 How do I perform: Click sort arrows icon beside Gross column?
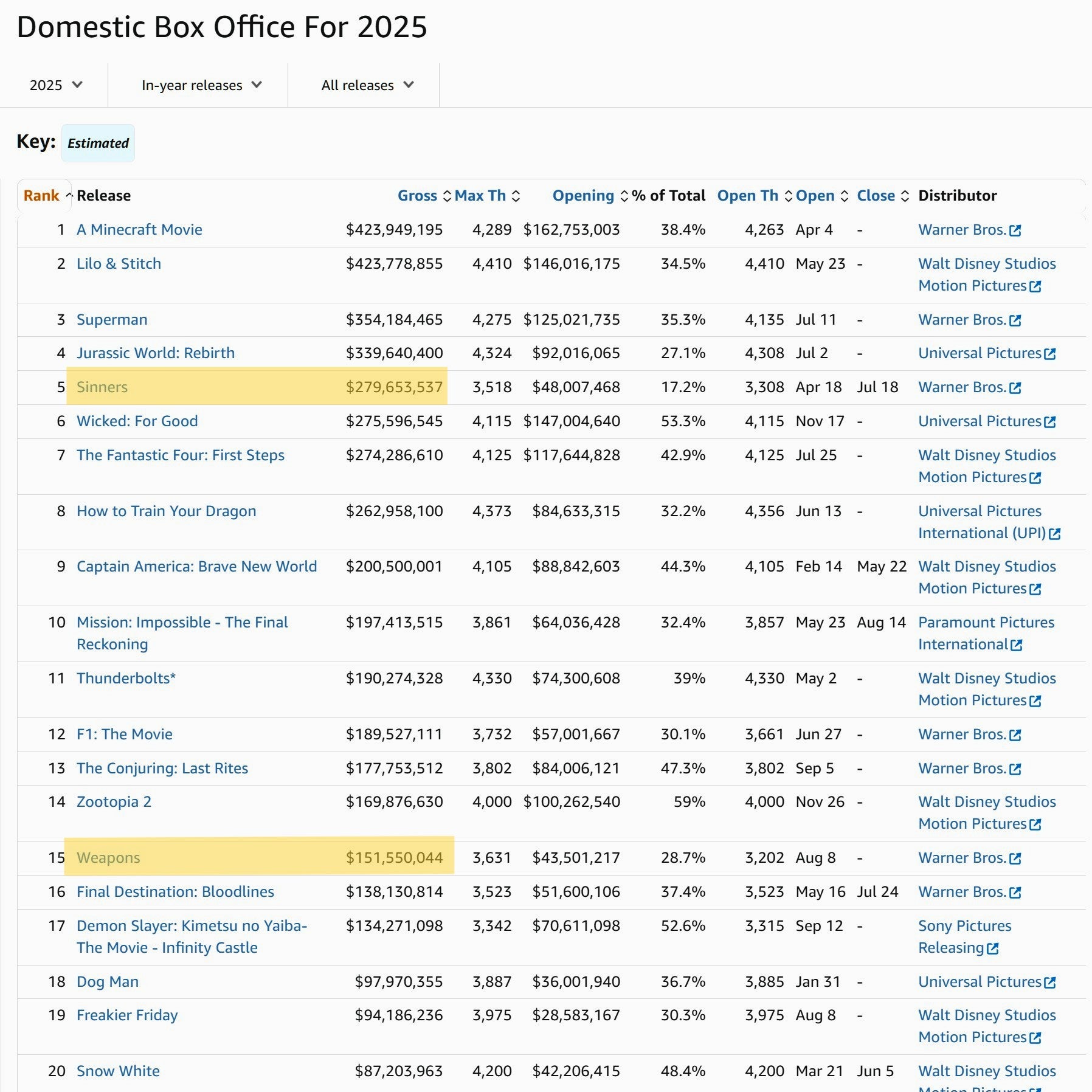click(447, 196)
